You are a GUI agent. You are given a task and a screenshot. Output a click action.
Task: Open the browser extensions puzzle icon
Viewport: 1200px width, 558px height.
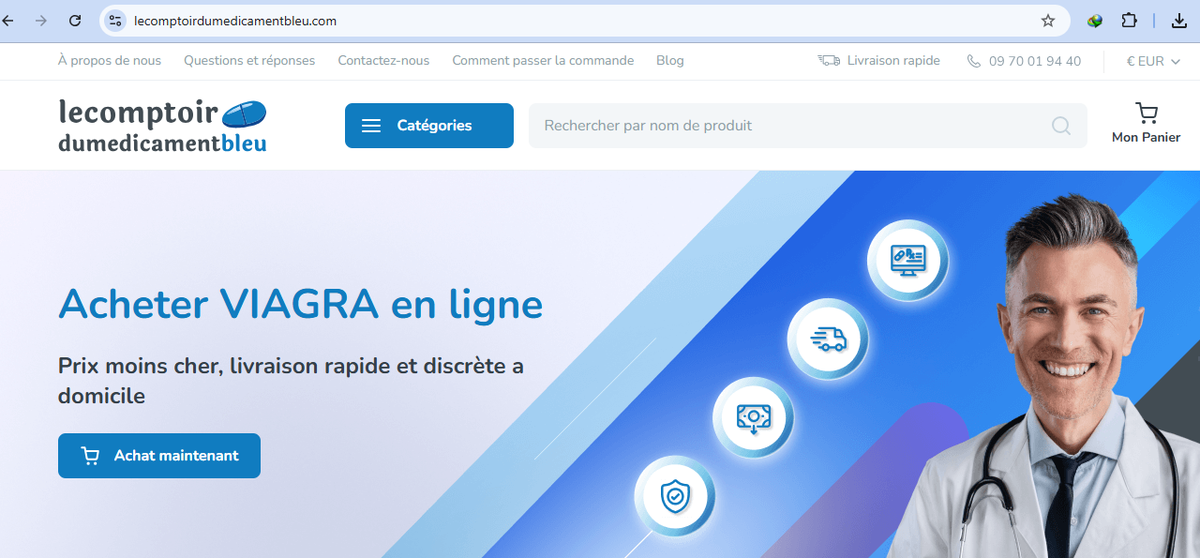[1129, 20]
